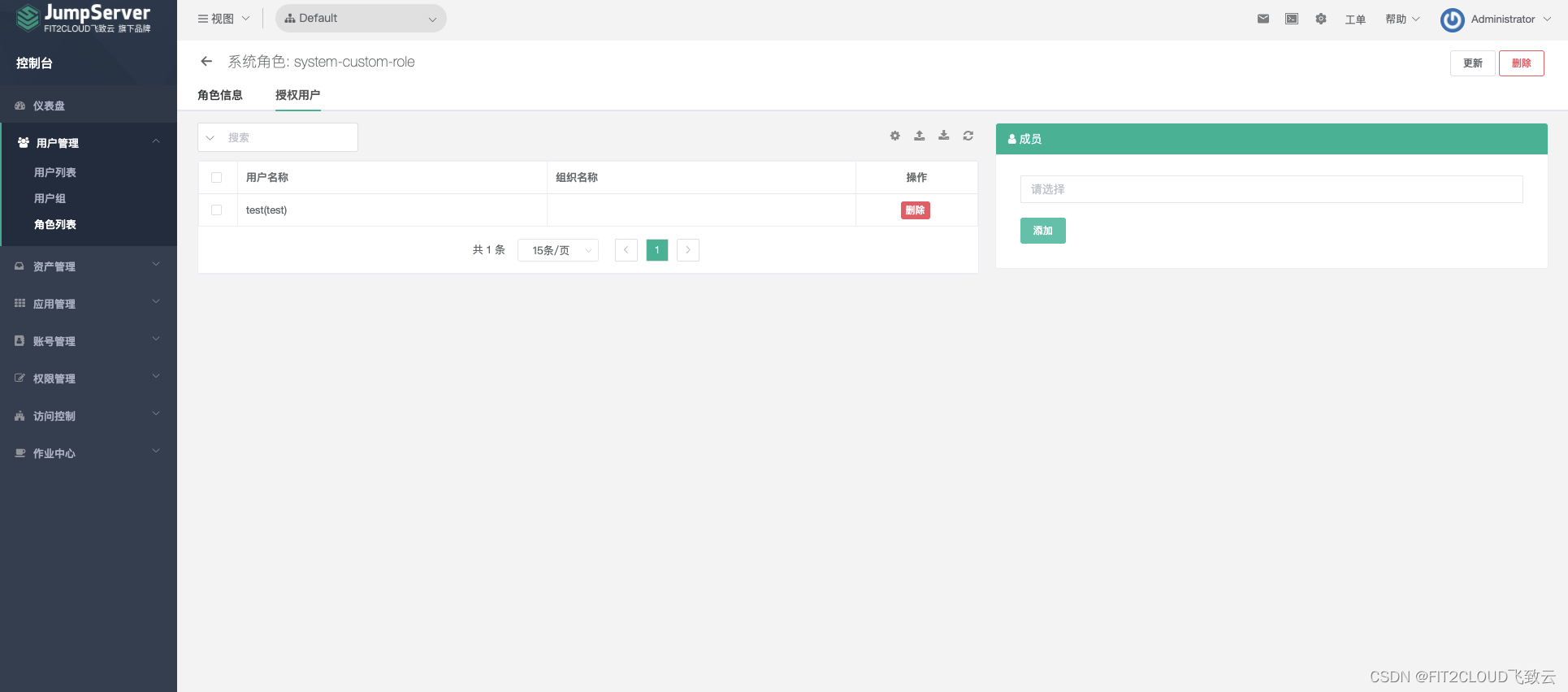
Task: Click the top-right 删除 role button
Action: pyautogui.click(x=1522, y=63)
